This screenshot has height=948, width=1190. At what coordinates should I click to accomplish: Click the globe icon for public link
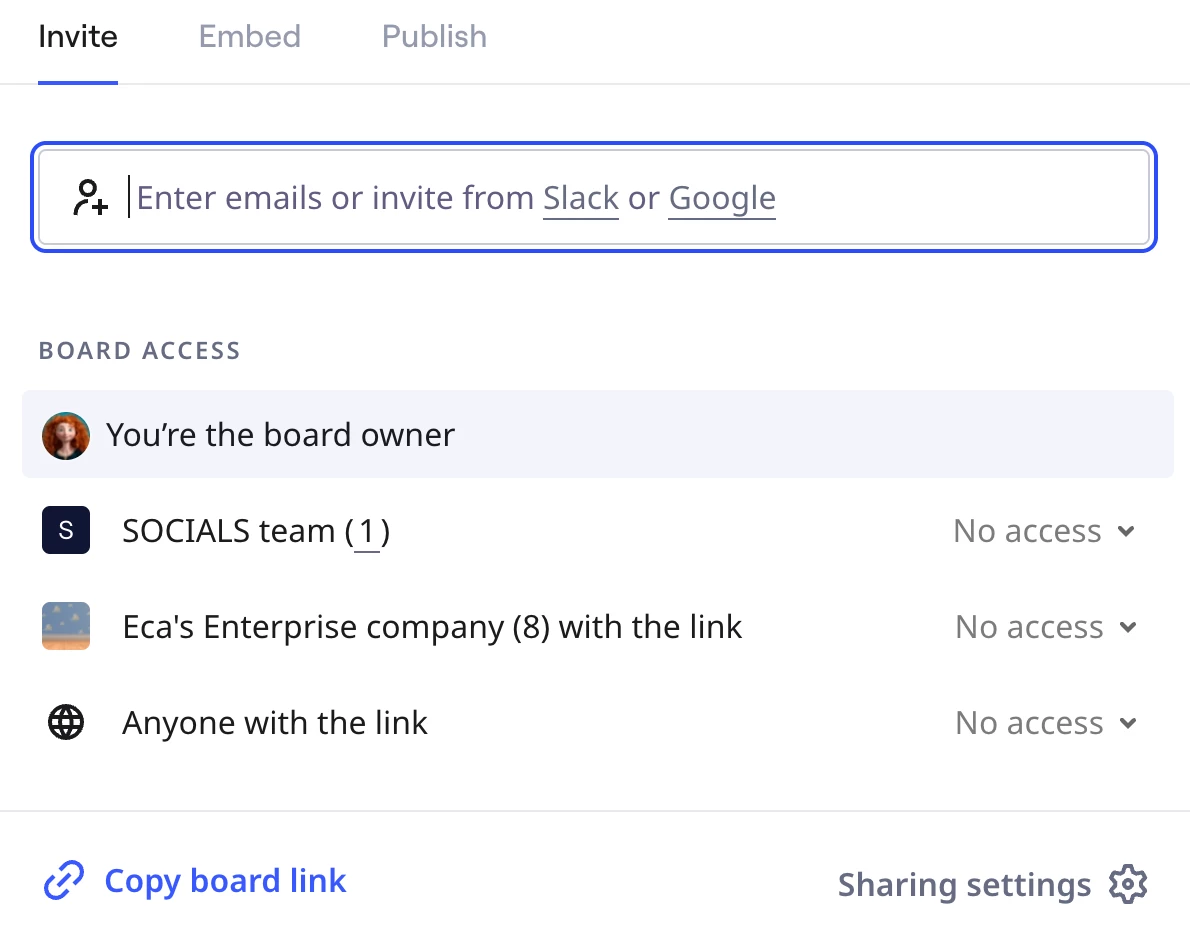coord(66,722)
